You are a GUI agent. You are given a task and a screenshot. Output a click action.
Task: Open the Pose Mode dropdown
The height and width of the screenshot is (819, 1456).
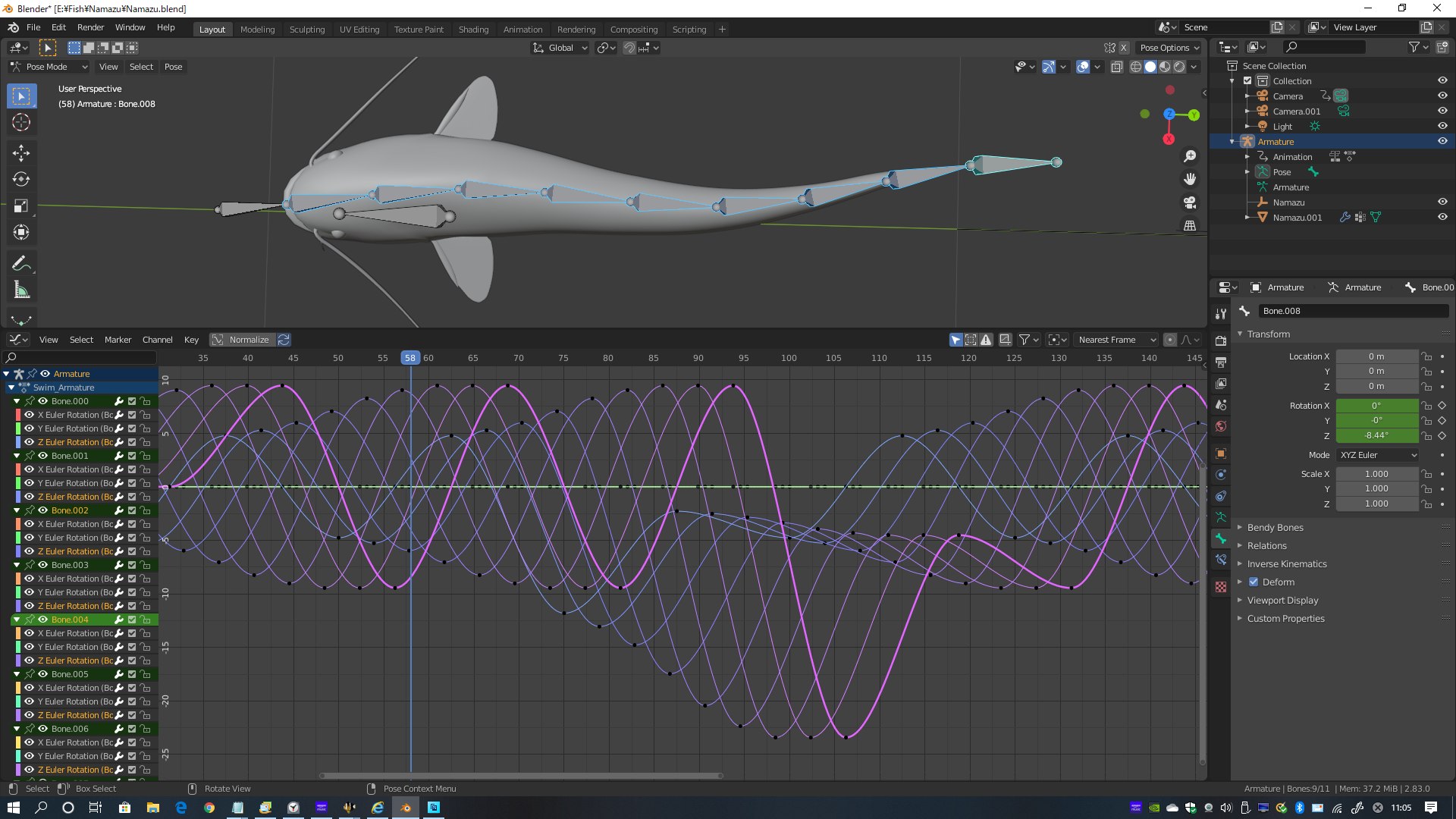(x=49, y=67)
